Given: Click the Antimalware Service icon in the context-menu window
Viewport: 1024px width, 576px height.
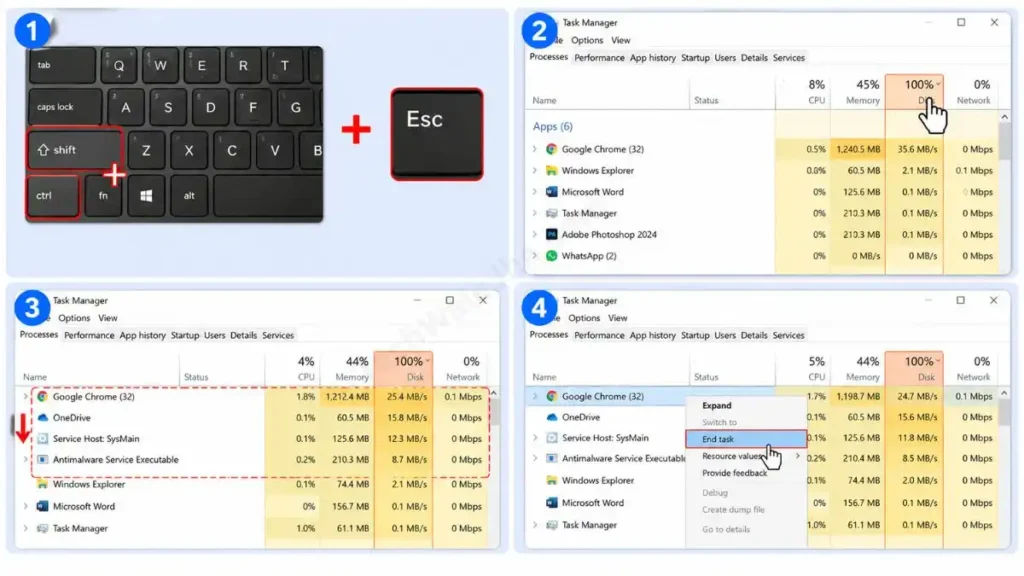Looking at the screenshot, I should 551,458.
